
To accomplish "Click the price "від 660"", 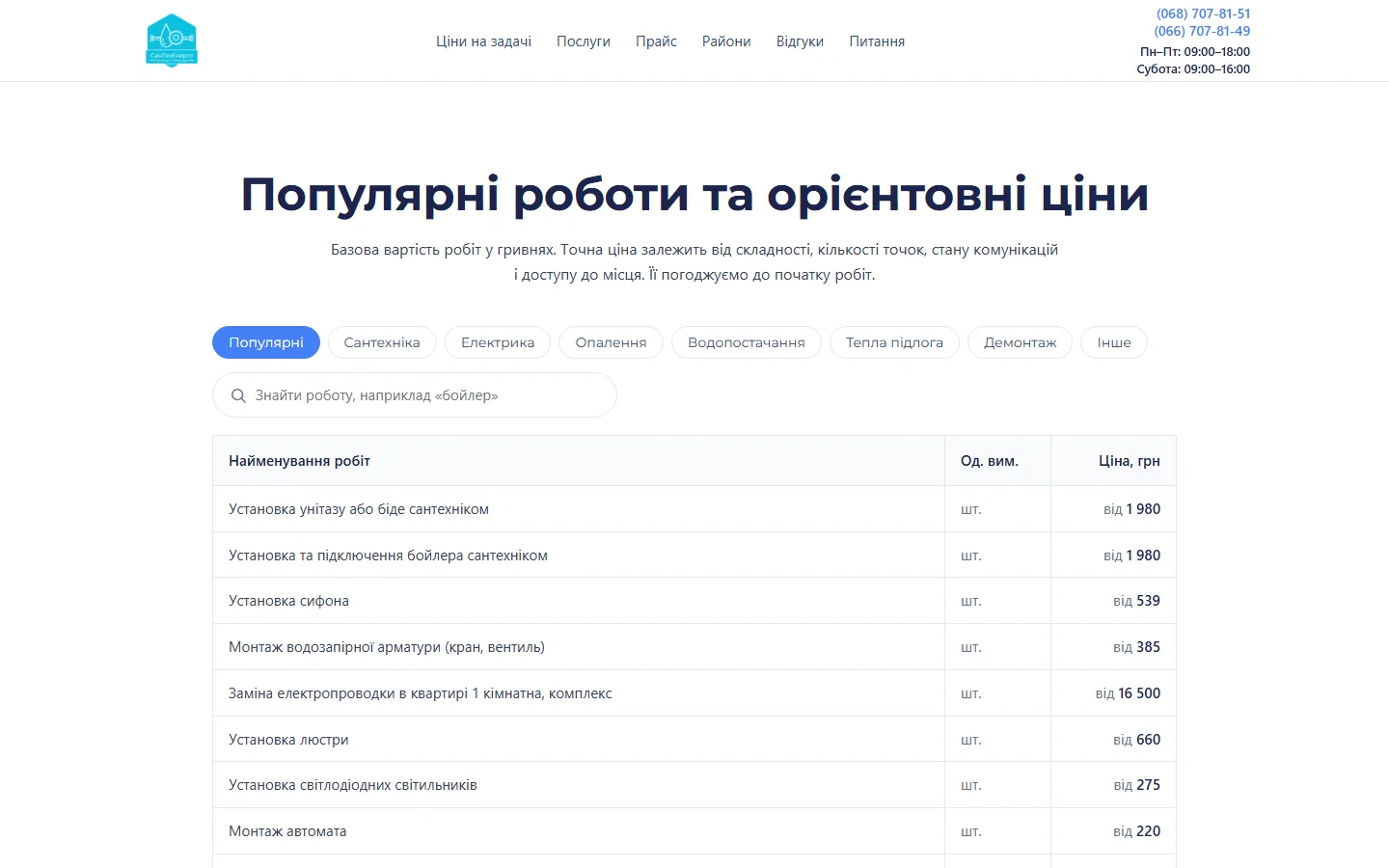I will 1136,740.
